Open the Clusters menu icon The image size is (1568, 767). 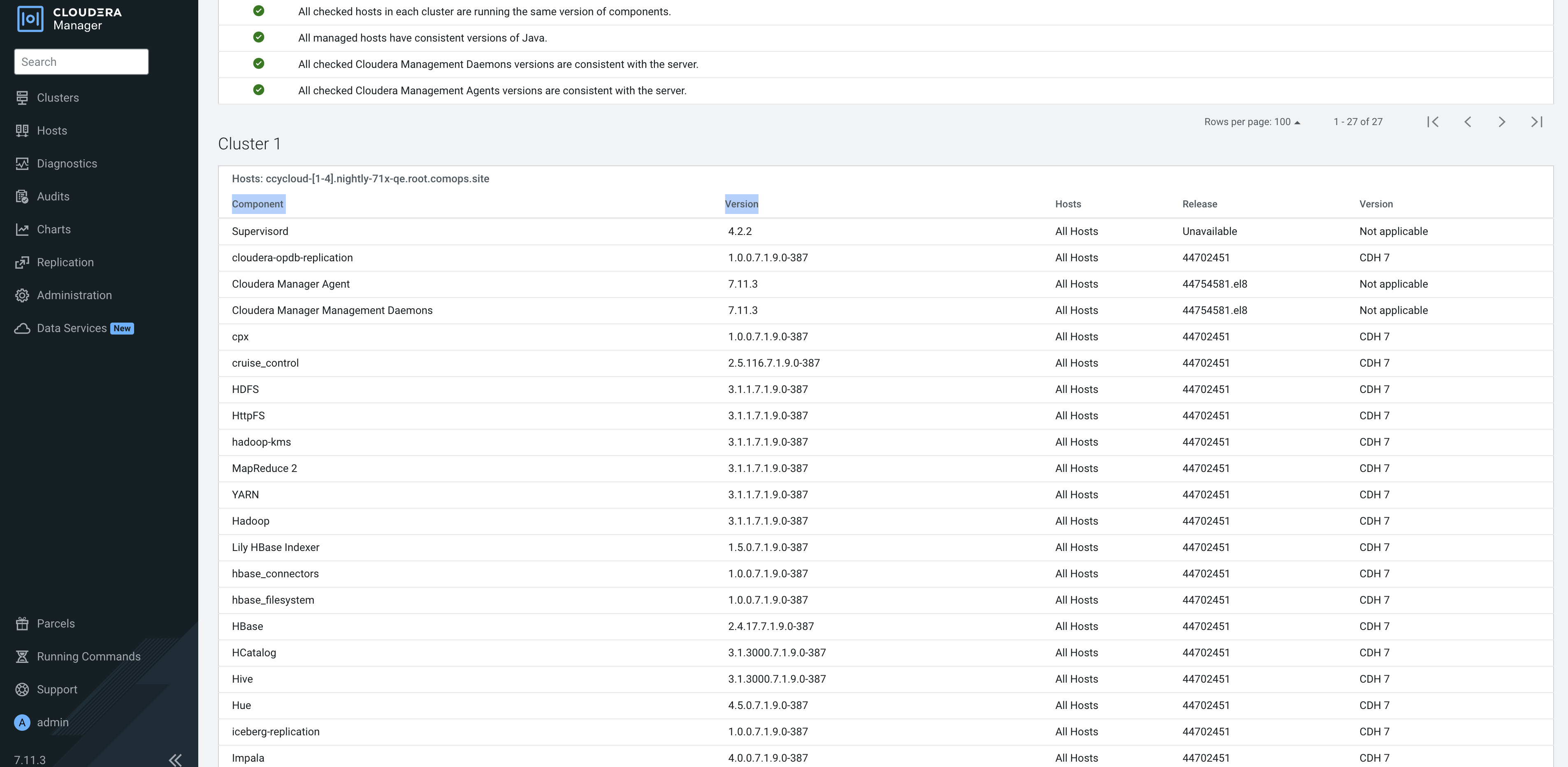tap(22, 98)
